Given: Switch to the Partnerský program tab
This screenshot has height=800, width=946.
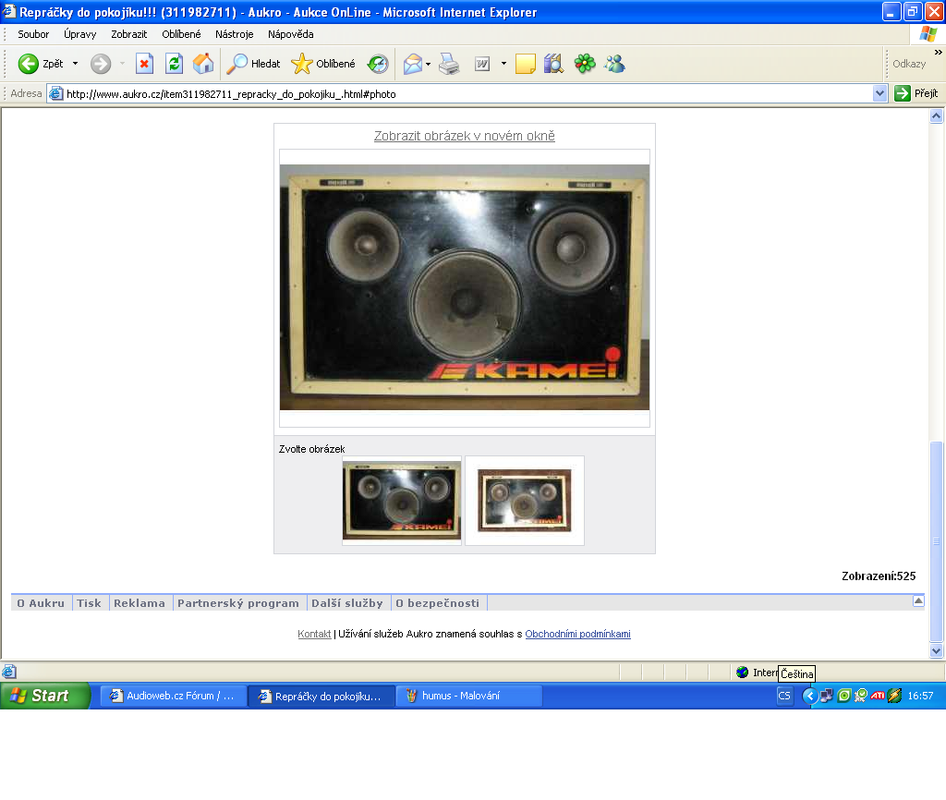Looking at the screenshot, I should point(238,603).
